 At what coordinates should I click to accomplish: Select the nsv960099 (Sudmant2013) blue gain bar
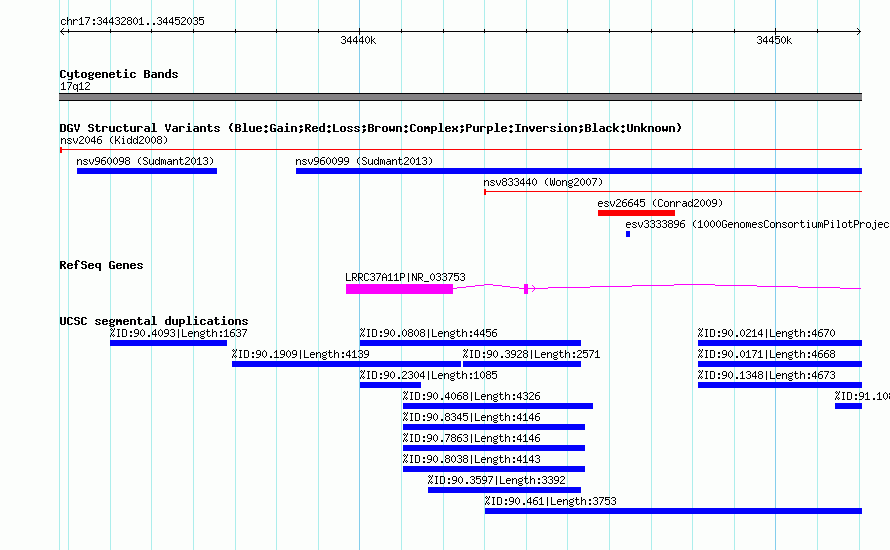[578, 171]
